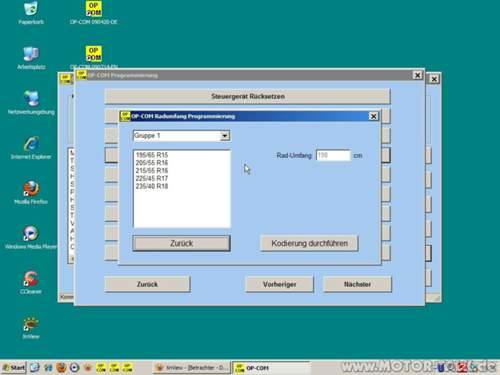Image resolution: width=500 pixels, height=375 pixels.
Task: Select the Netzwerkumgebung desktop icon
Action: click(31, 102)
